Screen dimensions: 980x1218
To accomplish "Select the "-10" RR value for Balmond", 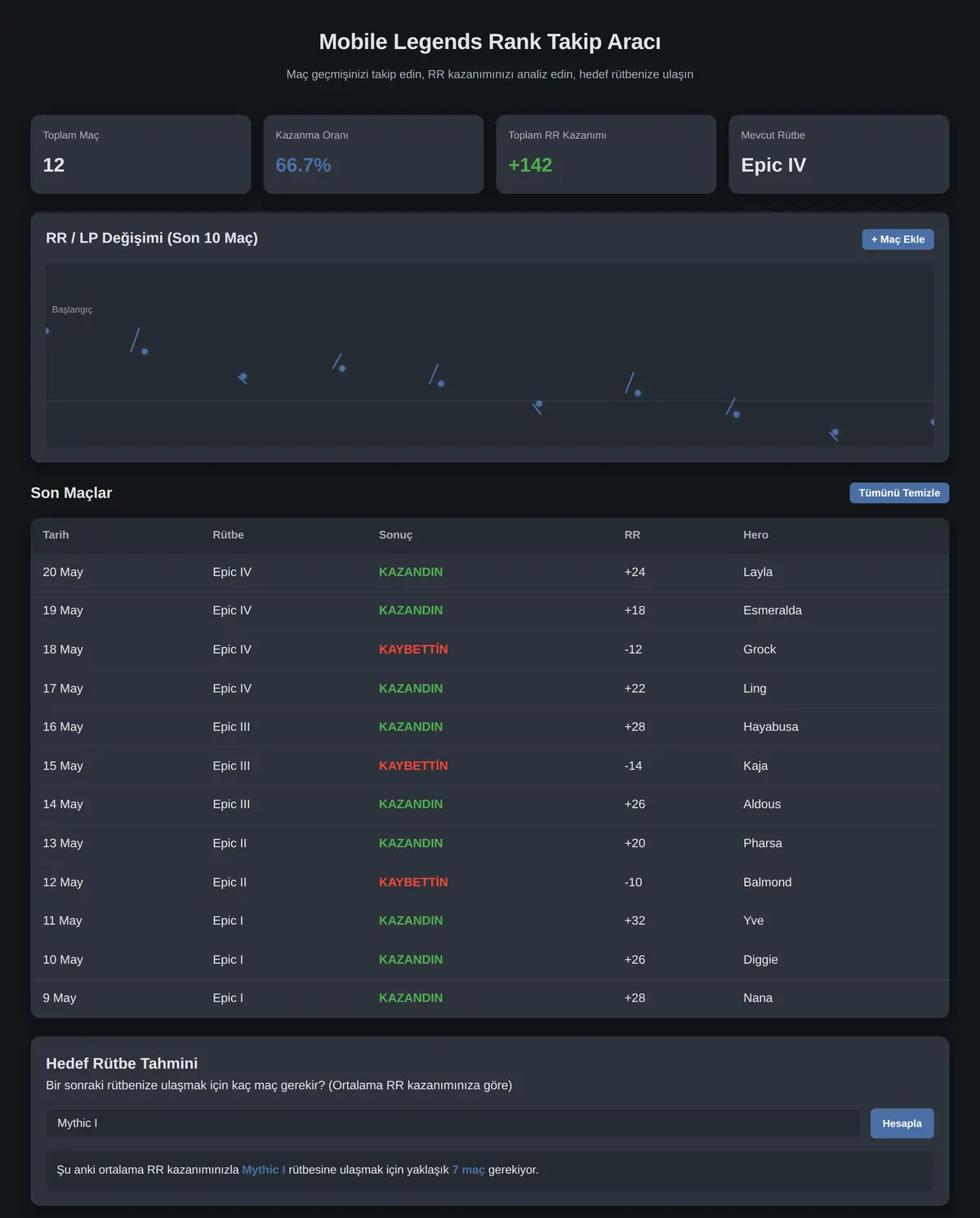I will point(633,882).
